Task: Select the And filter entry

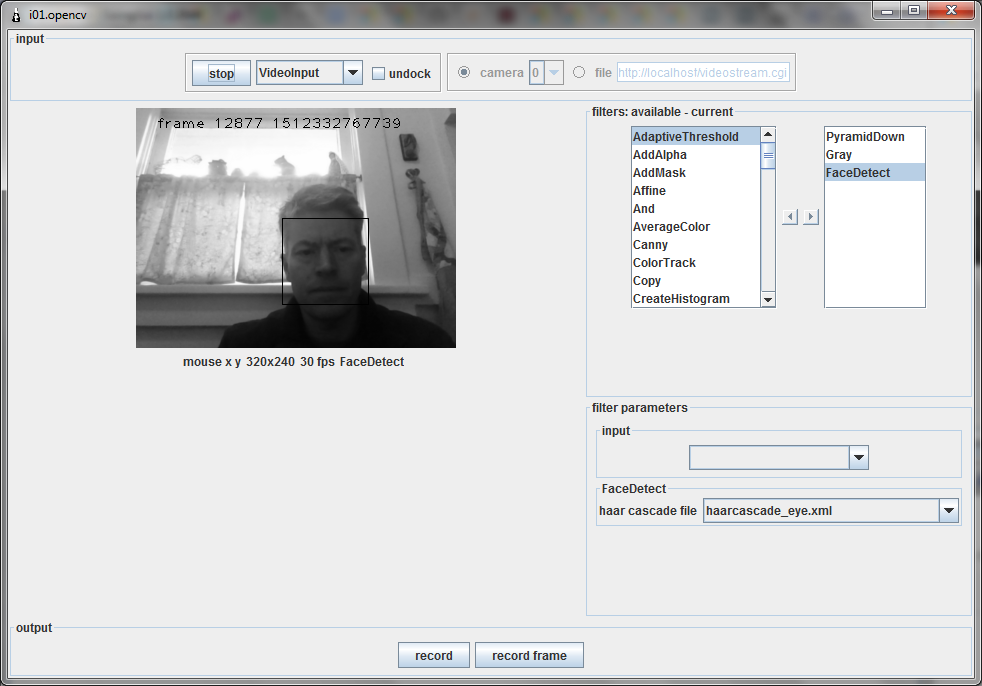Action: point(696,209)
